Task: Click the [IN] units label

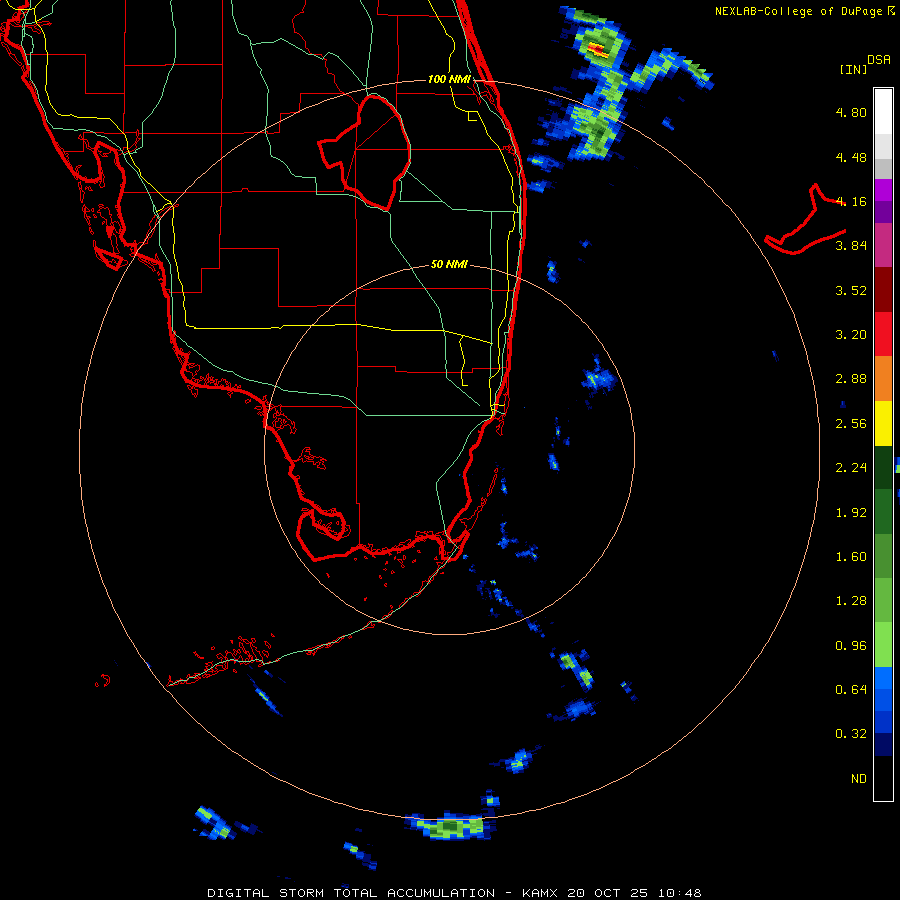Action: coord(853,69)
